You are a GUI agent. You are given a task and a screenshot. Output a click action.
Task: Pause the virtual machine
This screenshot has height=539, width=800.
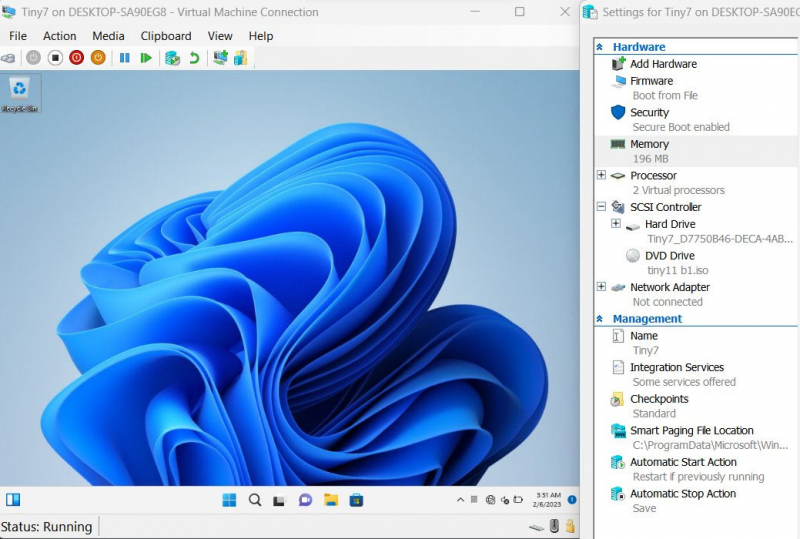(125, 58)
